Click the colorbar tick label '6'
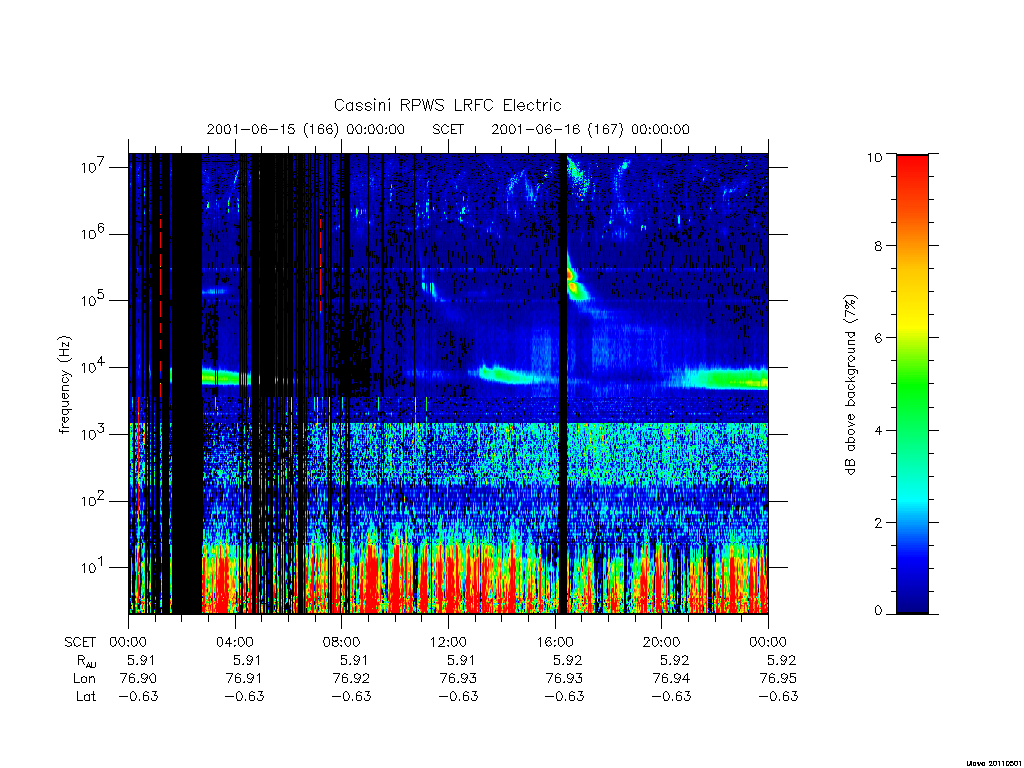Viewport: 1024px width, 768px height. coord(878,338)
